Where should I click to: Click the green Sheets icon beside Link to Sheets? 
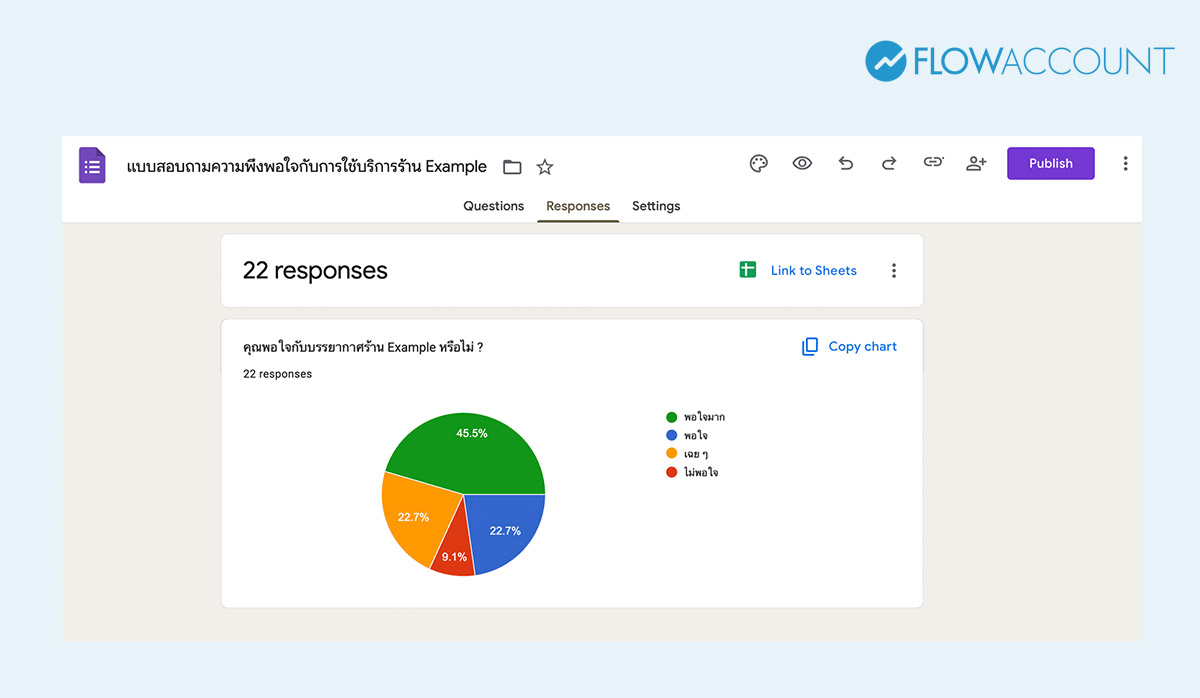tap(747, 269)
